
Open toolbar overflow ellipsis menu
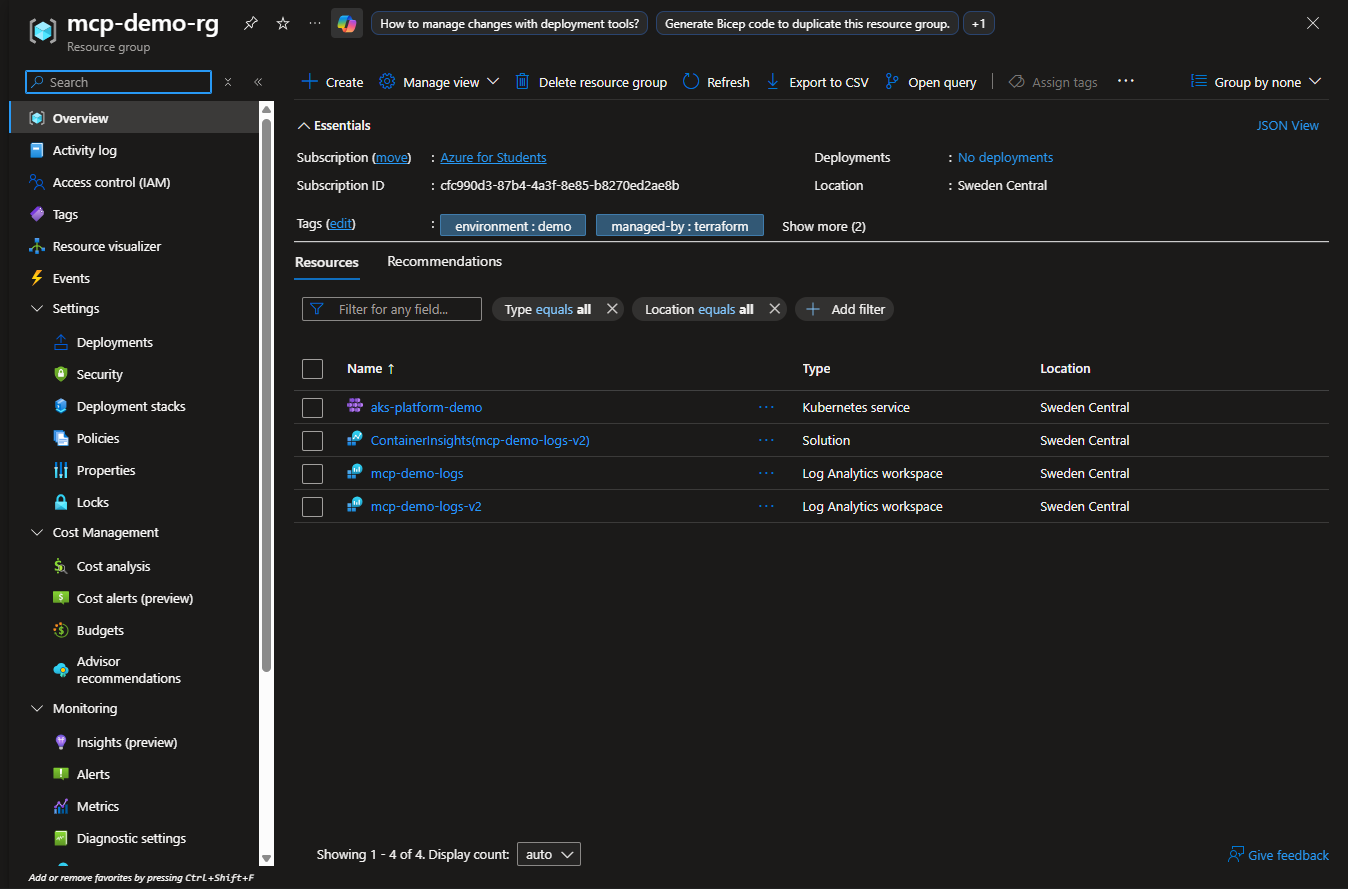(x=1126, y=81)
